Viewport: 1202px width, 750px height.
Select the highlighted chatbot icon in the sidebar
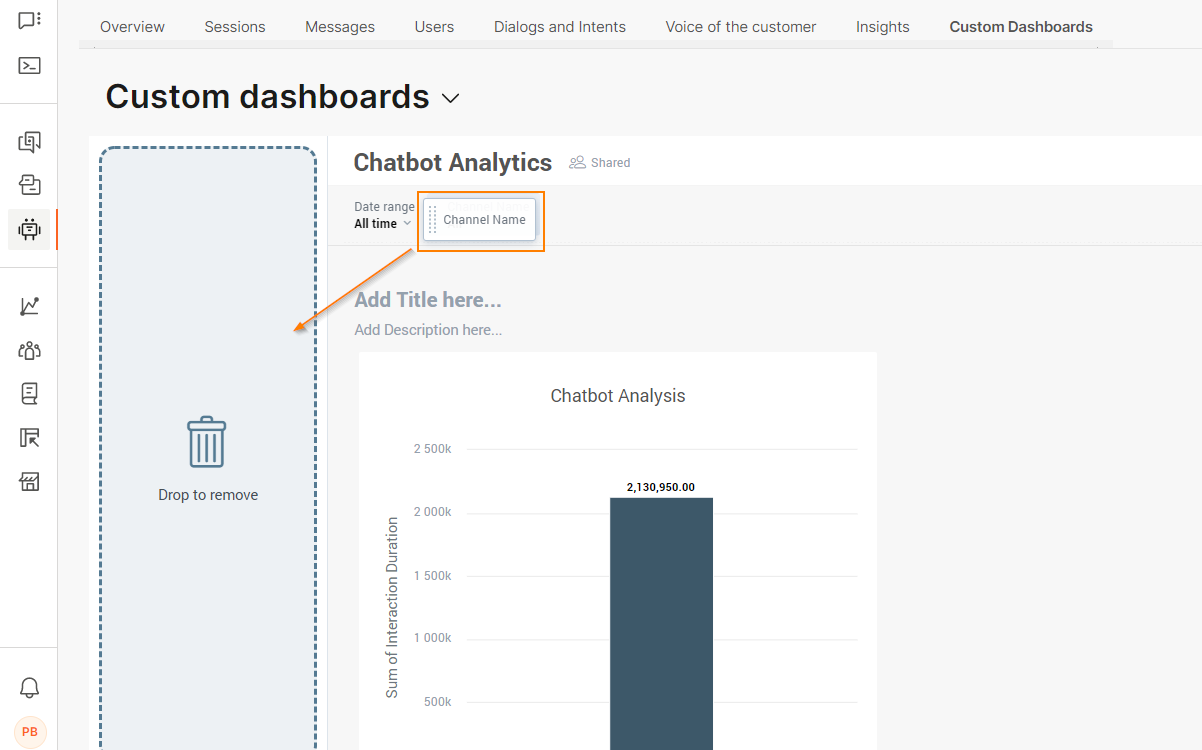click(29, 229)
